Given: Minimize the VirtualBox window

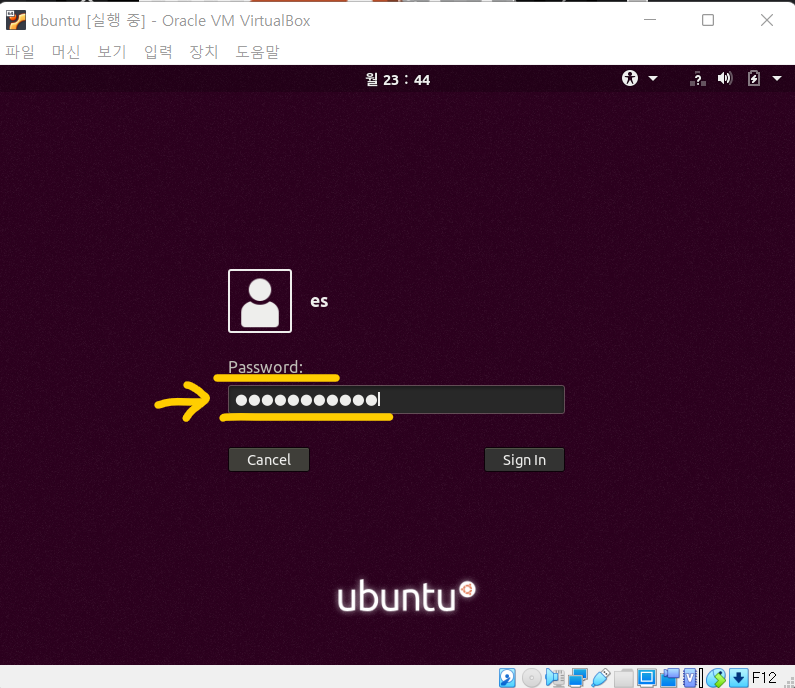Looking at the screenshot, I should click(650, 20).
